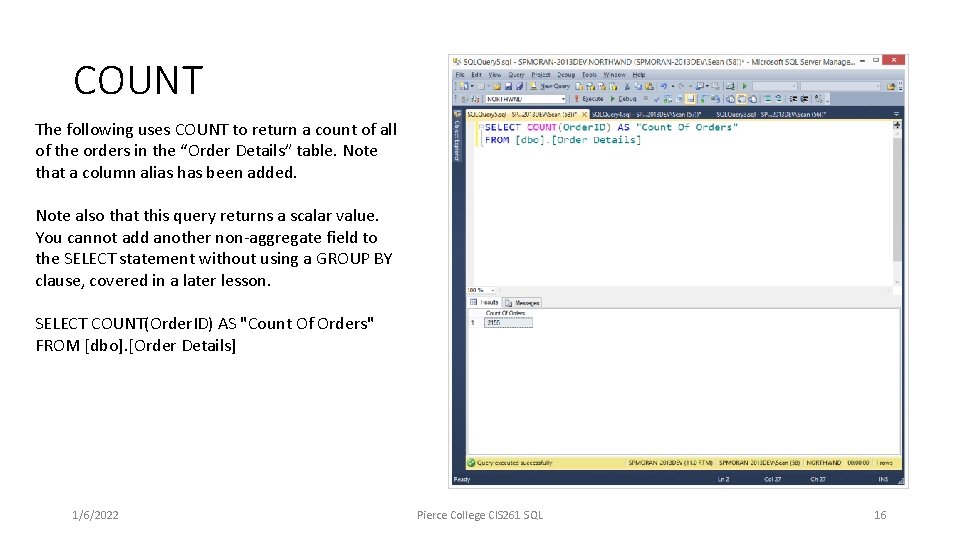Click the Redo arrow icon

pyautogui.click(x=680, y=86)
